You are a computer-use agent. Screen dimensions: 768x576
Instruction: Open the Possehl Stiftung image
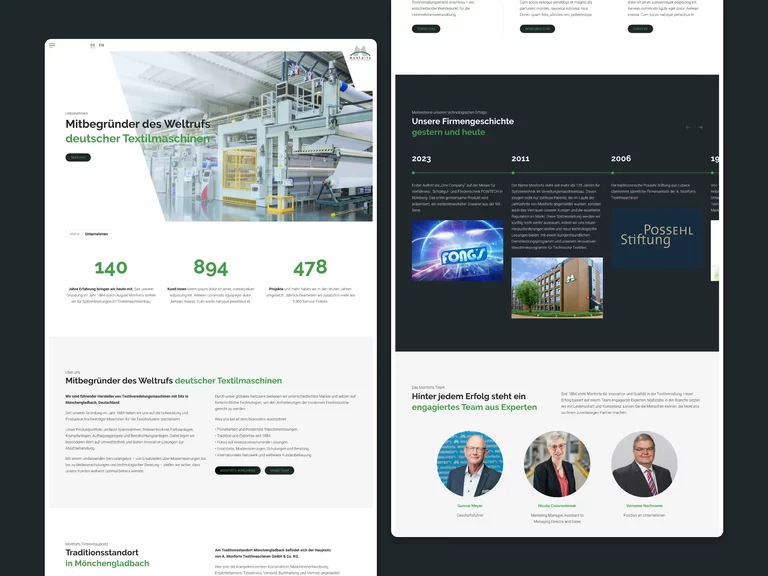click(657, 238)
